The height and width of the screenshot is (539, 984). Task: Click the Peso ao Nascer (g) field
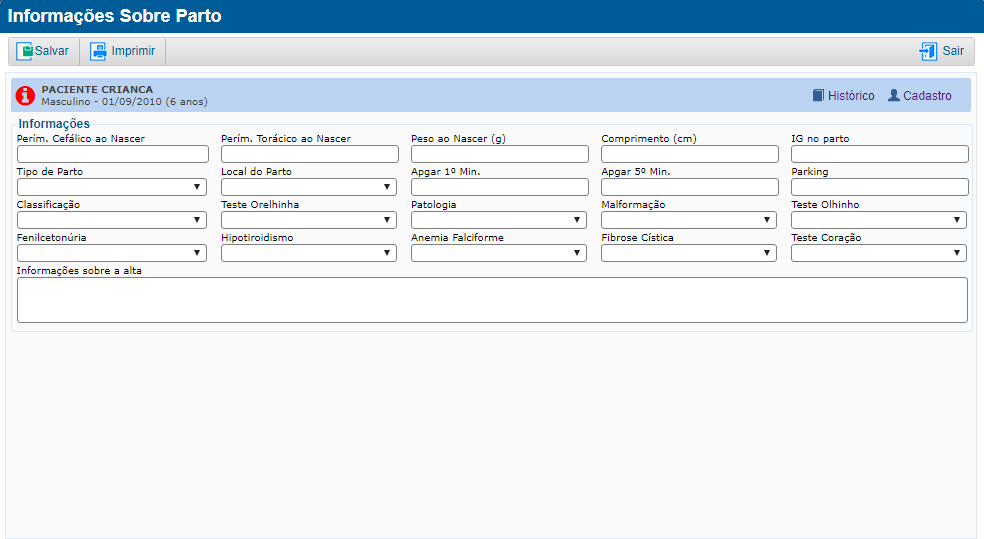coord(500,154)
